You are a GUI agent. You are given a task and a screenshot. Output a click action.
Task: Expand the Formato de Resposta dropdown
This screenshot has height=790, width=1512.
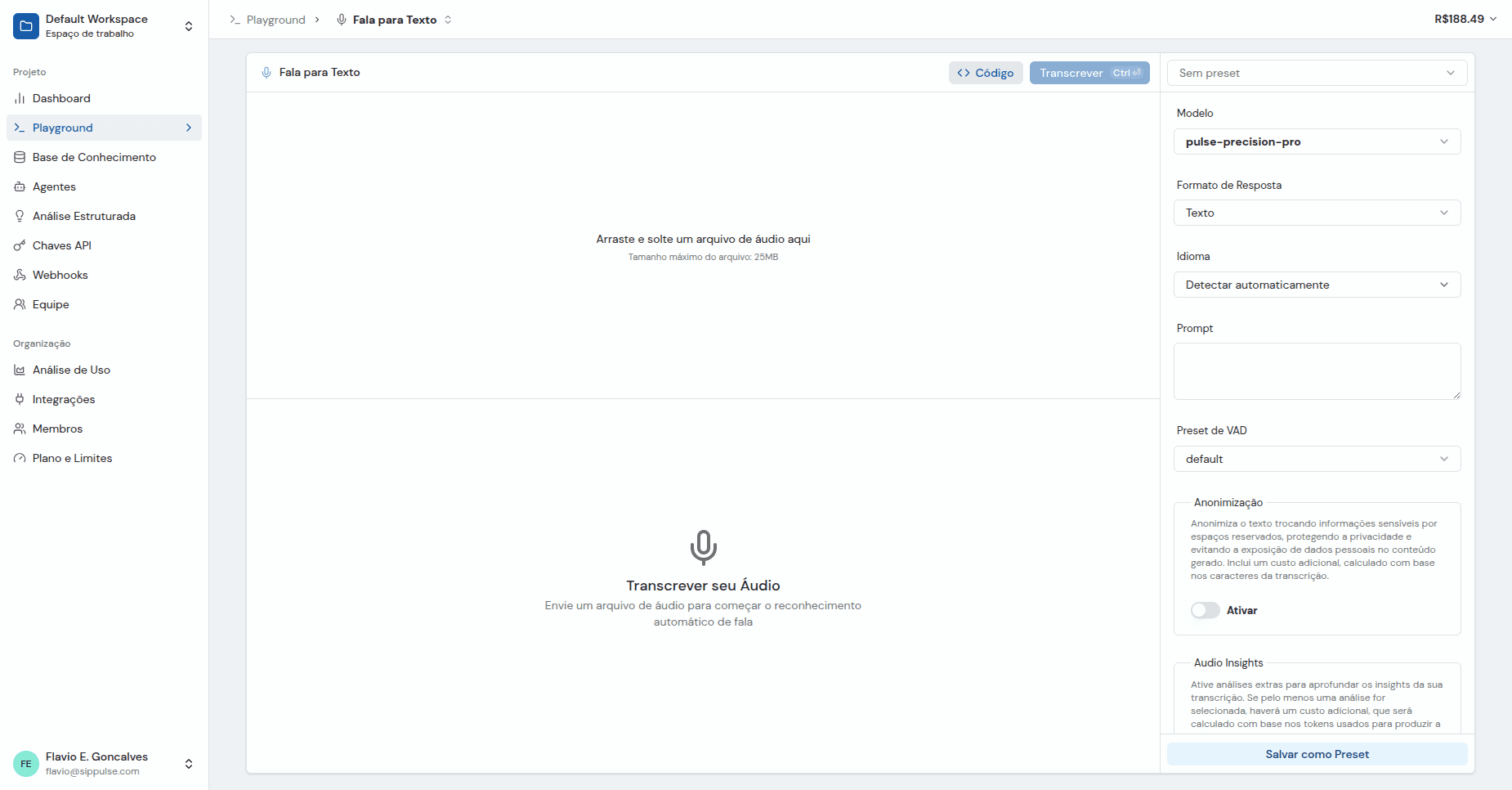point(1317,213)
